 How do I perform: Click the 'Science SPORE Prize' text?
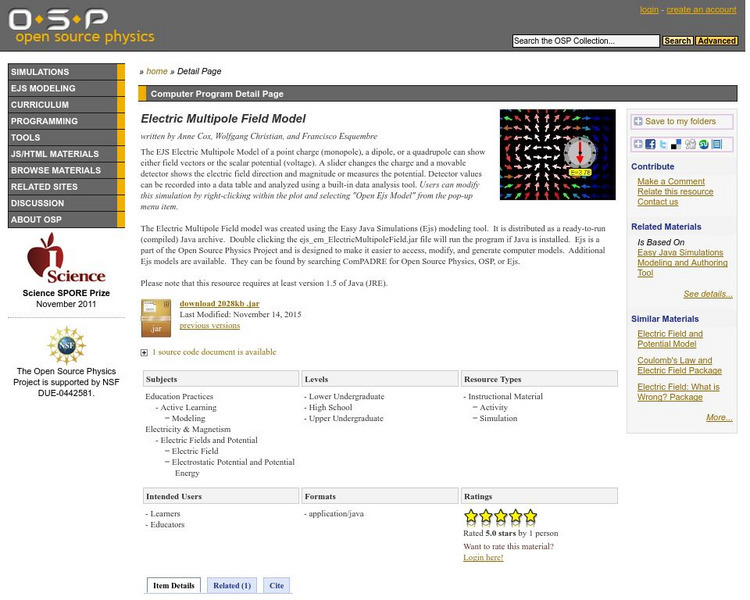click(66, 293)
